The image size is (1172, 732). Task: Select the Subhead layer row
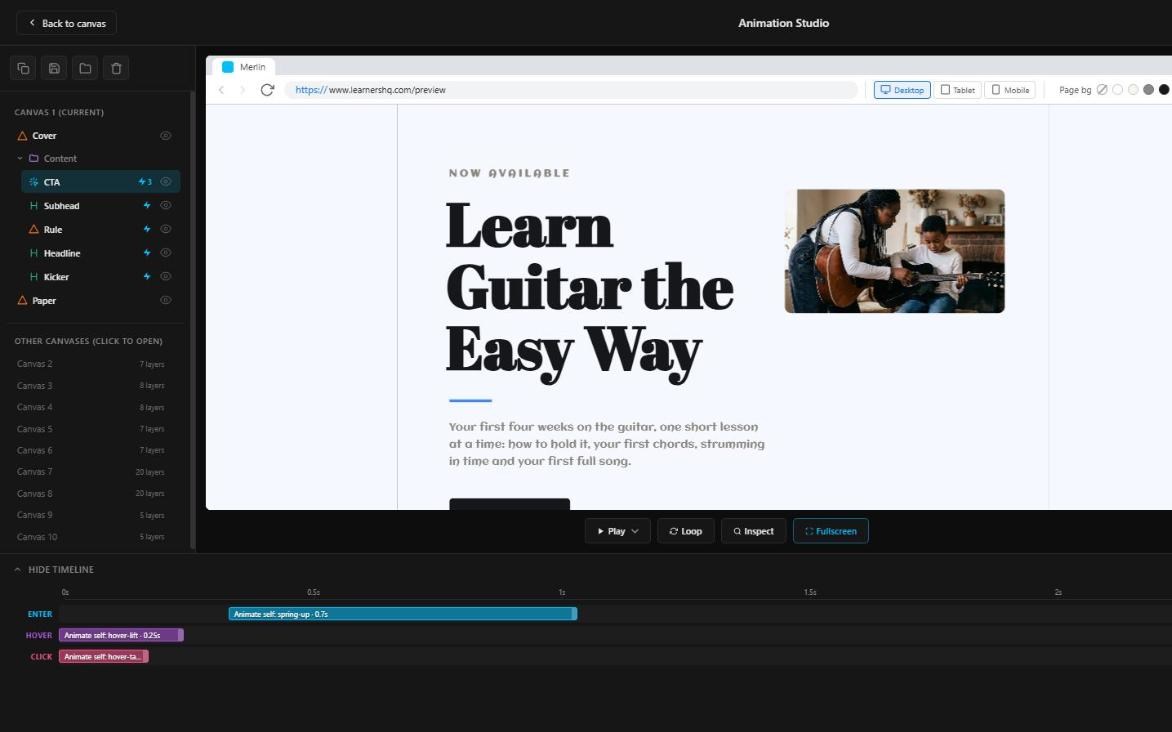point(100,206)
